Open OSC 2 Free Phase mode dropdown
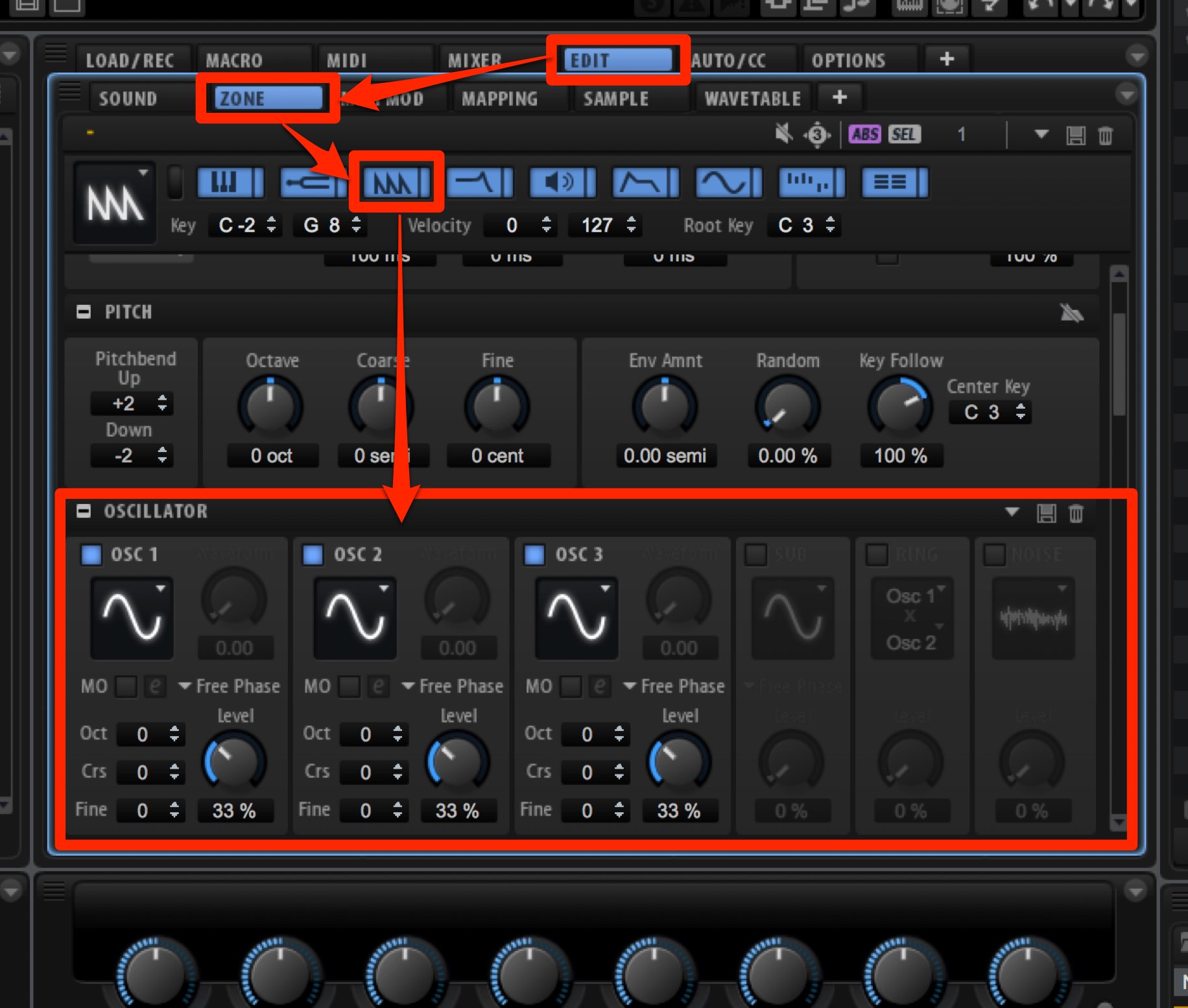This screenshot has height=1008, width=1188. point(453,686)
